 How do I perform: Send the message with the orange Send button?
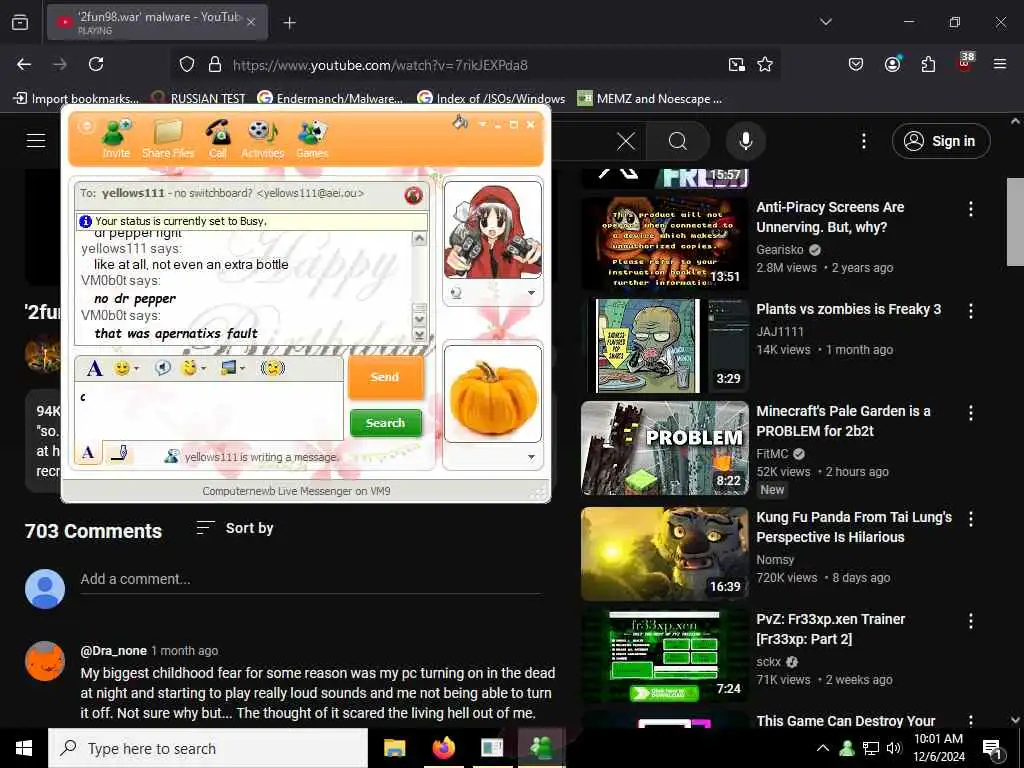(385, 377)
